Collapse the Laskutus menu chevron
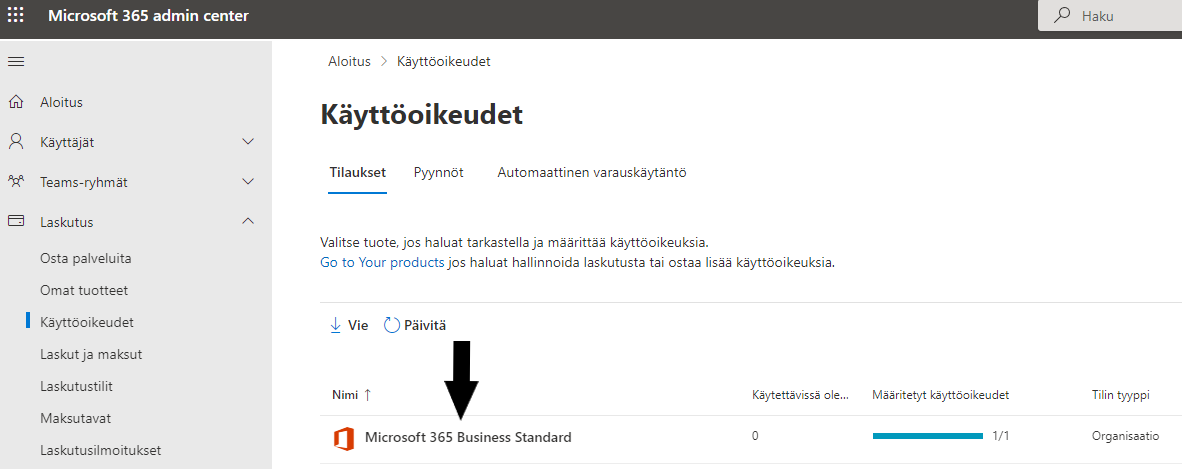This screenshot has width=1182, height=469. (x=247, y=221)
